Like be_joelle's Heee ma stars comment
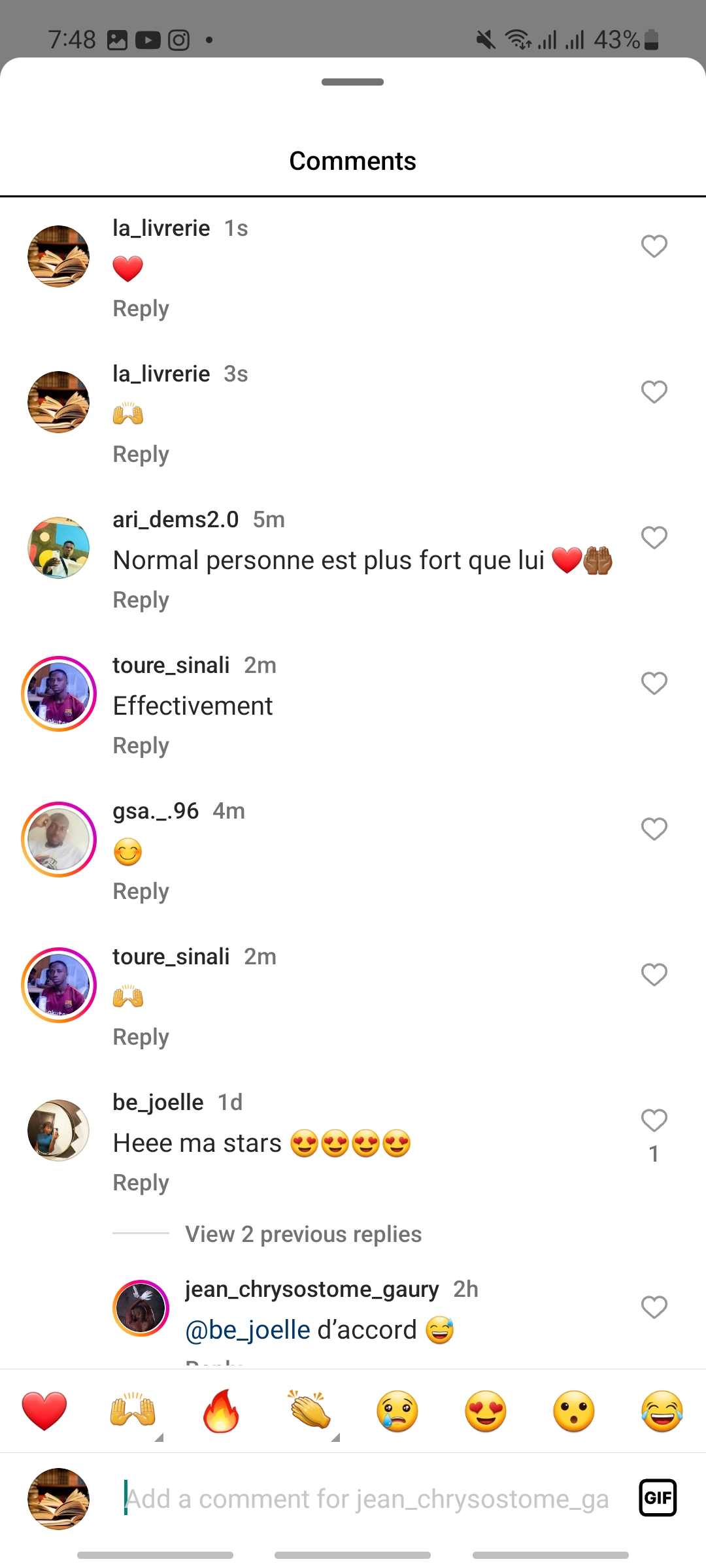This screenshot has height=1568, width=706. (x=654, y=1120)
